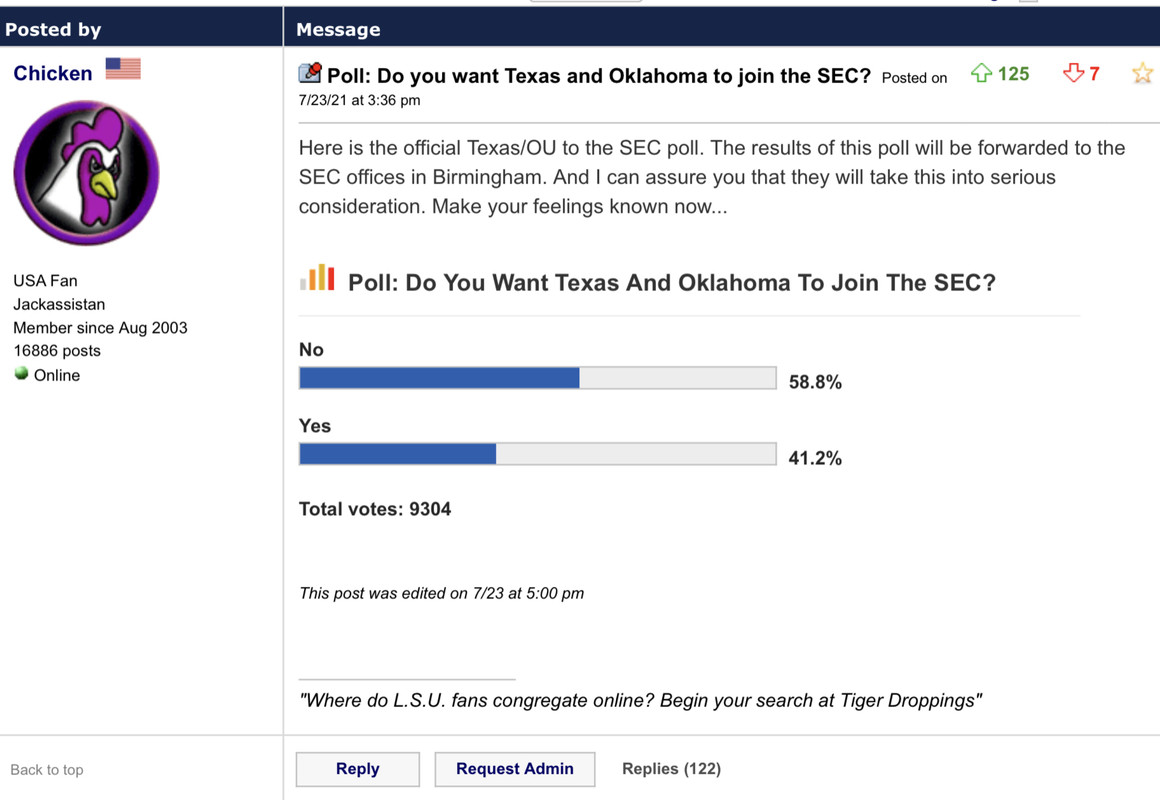Click the poll topic icon beside title
Screen dimensions: 1160x800
[x=310, y=73]
